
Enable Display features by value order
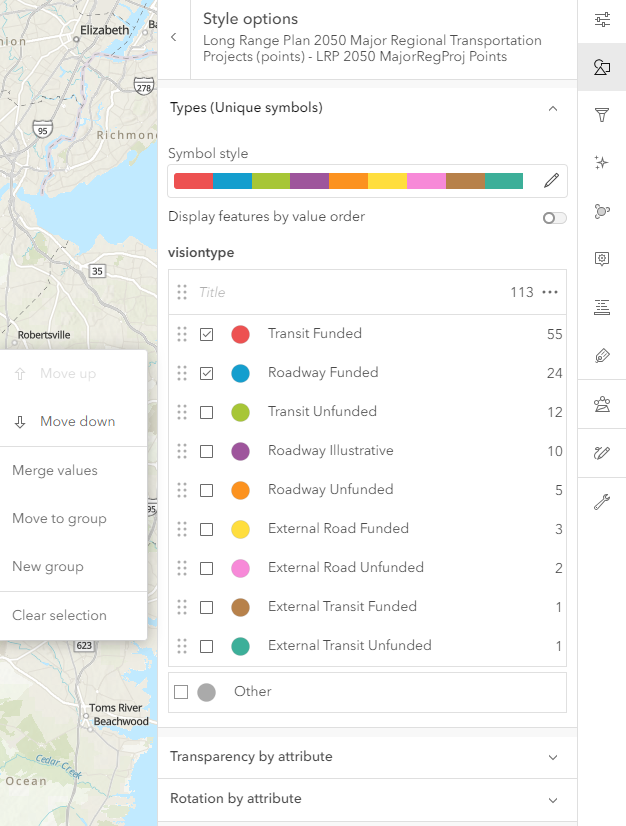554,218
